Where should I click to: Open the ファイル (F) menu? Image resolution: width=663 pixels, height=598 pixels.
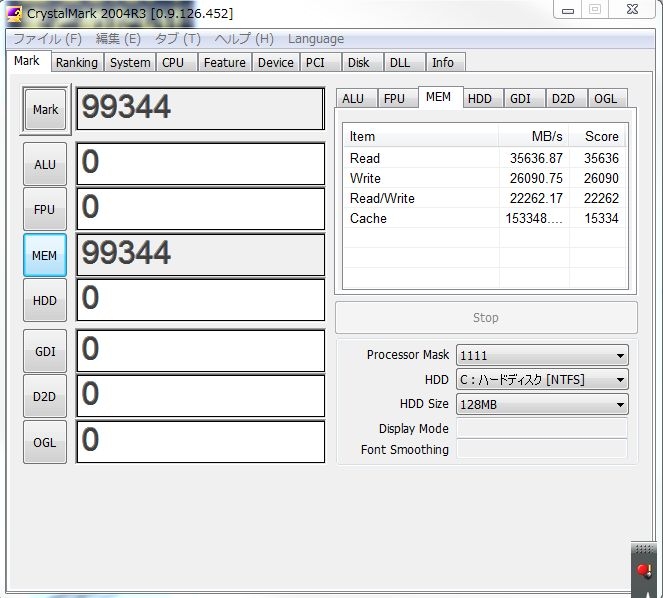pos(47,39)
